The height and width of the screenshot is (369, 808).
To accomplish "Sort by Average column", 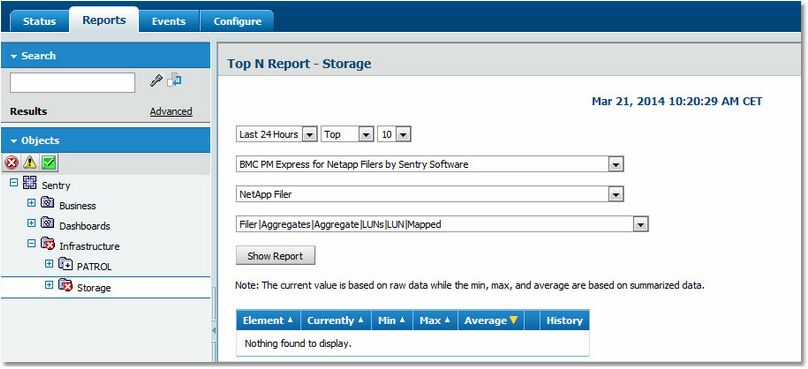I will [491, 320].
